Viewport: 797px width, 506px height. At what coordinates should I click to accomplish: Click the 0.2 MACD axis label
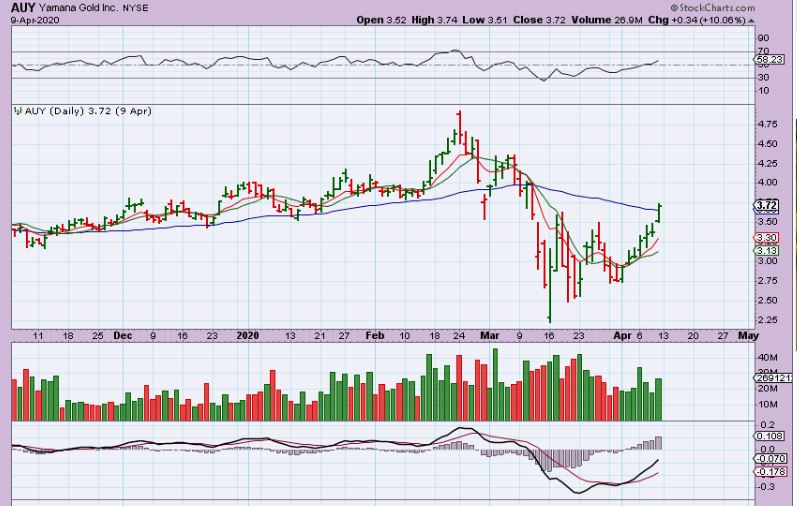click(x=768, y=425)
